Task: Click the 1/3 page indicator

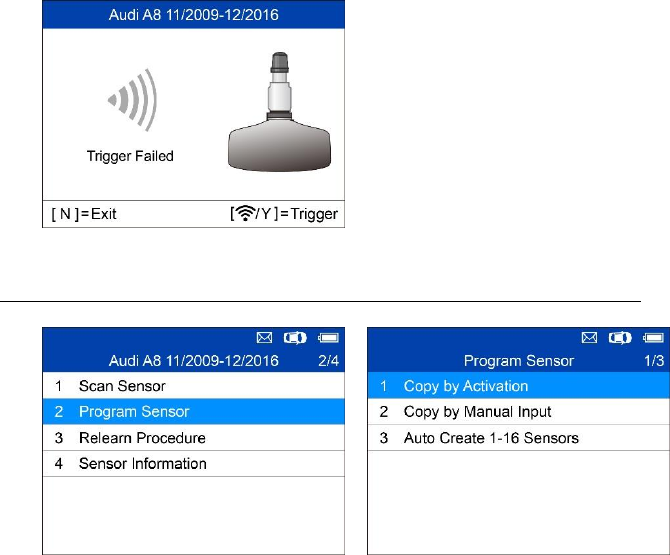Action: click(x=654, y=361)
